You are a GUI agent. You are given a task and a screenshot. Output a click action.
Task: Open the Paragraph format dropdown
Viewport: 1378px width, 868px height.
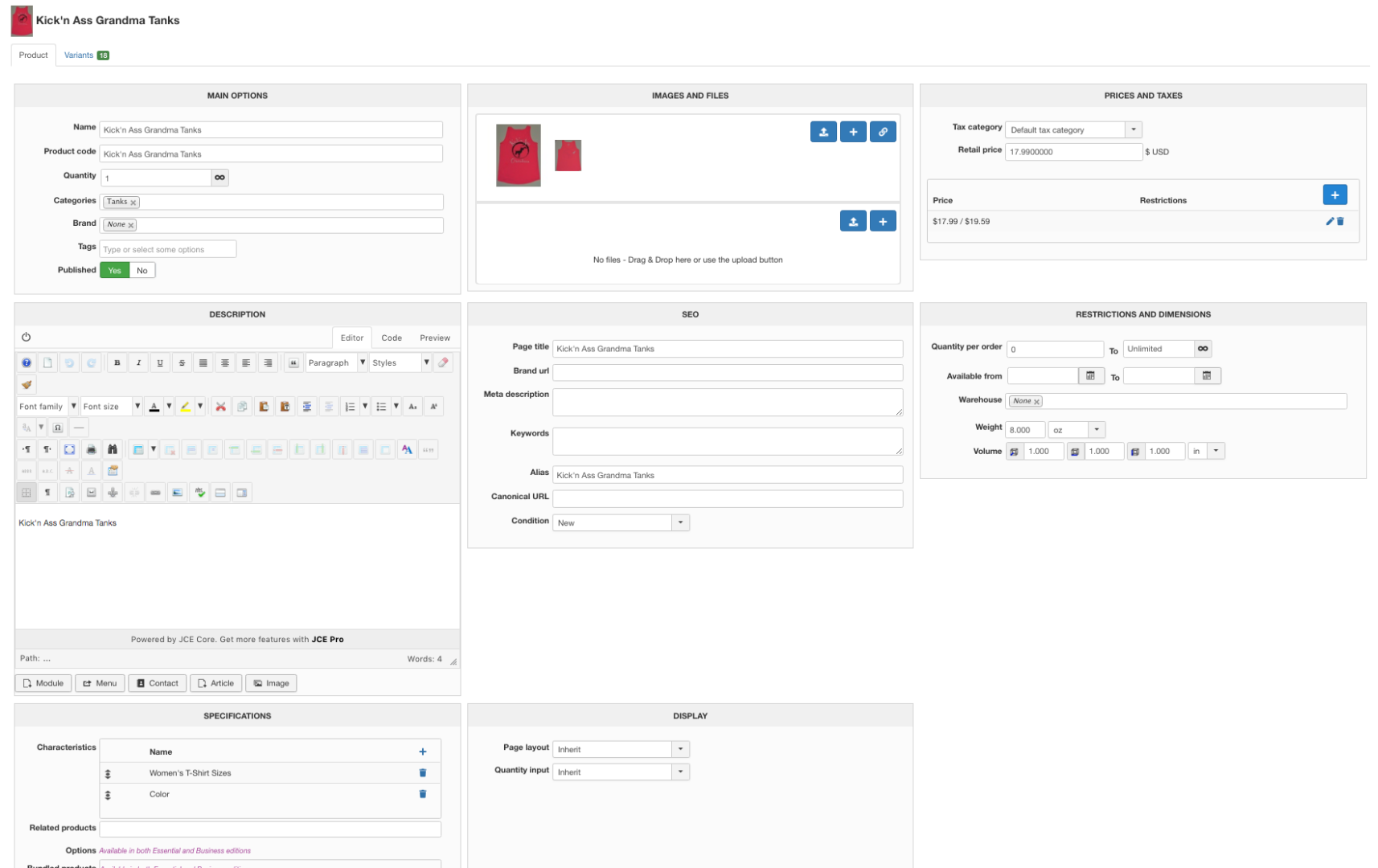336,363
